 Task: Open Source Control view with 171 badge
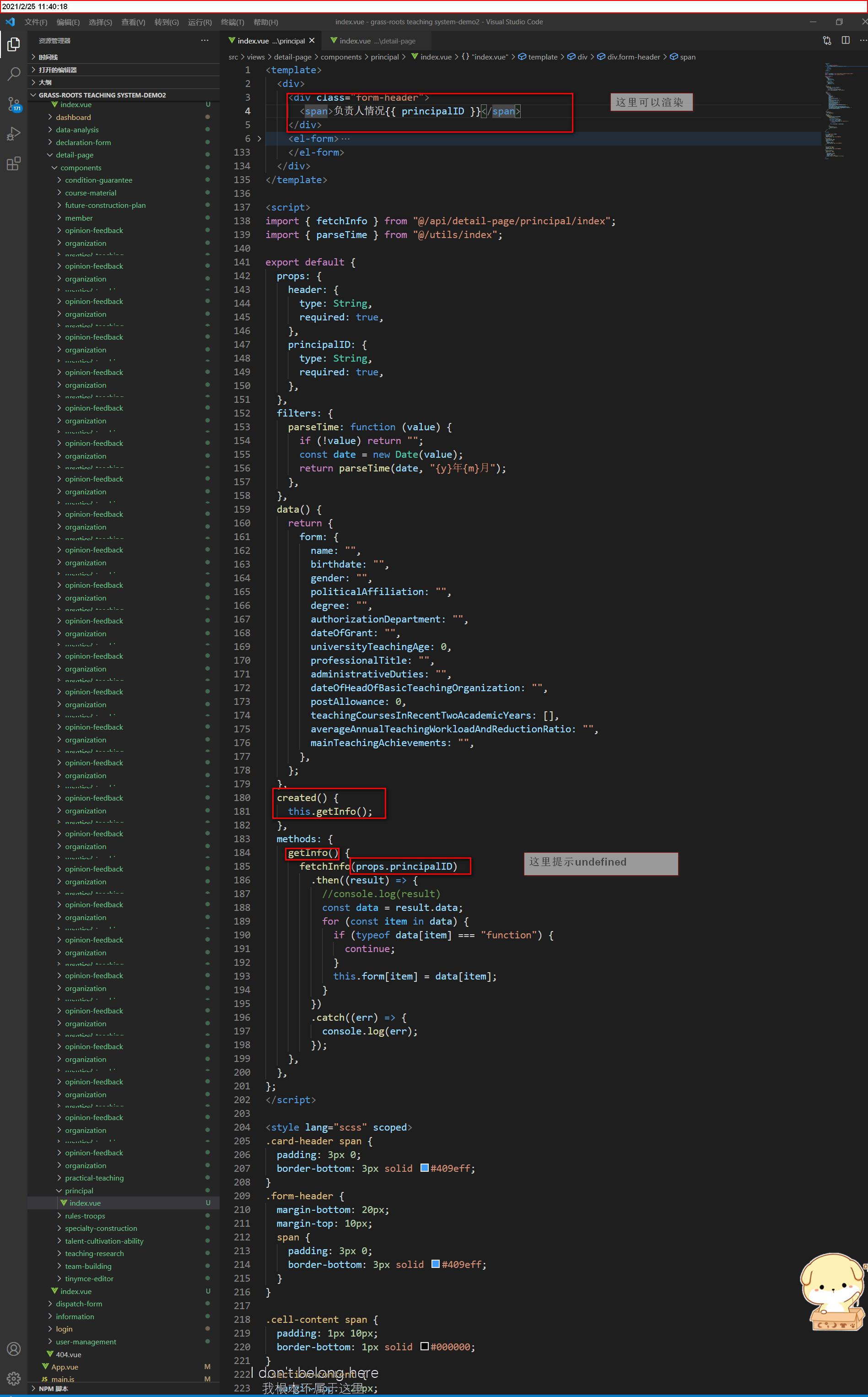(x=13, y=104)
